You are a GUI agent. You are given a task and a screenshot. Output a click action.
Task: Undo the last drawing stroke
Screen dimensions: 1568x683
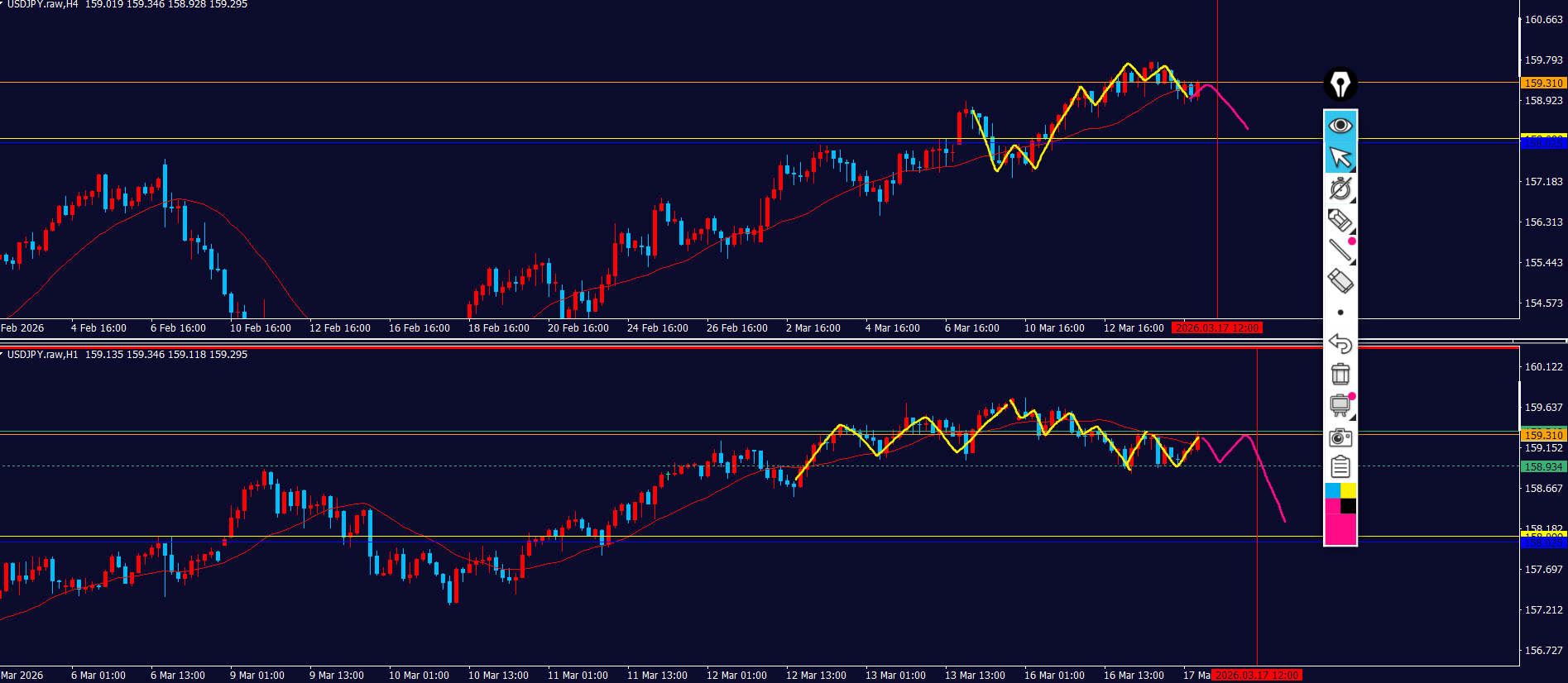pyautogui.click(x=1340, y=343)
